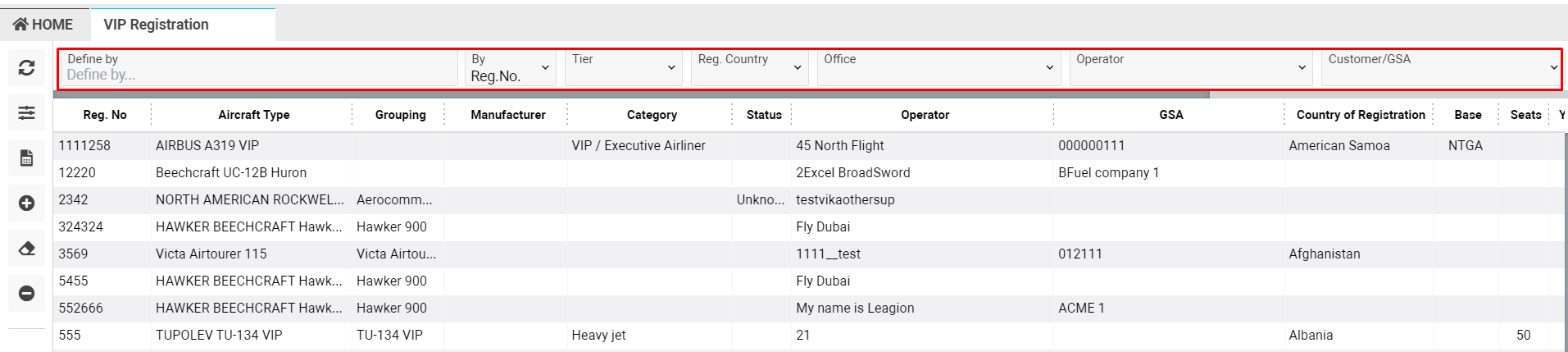Screen dimensions: 1568x352
Task: Click the export spreadsheet file icon
Action: click(x=26, y=158)
